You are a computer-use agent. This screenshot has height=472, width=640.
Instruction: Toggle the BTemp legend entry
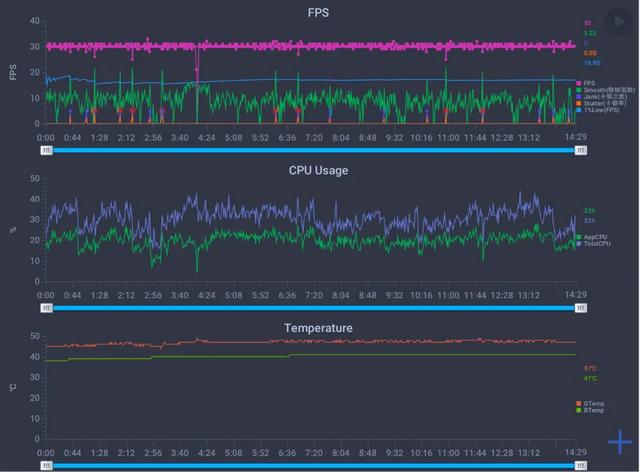point(590,410)
